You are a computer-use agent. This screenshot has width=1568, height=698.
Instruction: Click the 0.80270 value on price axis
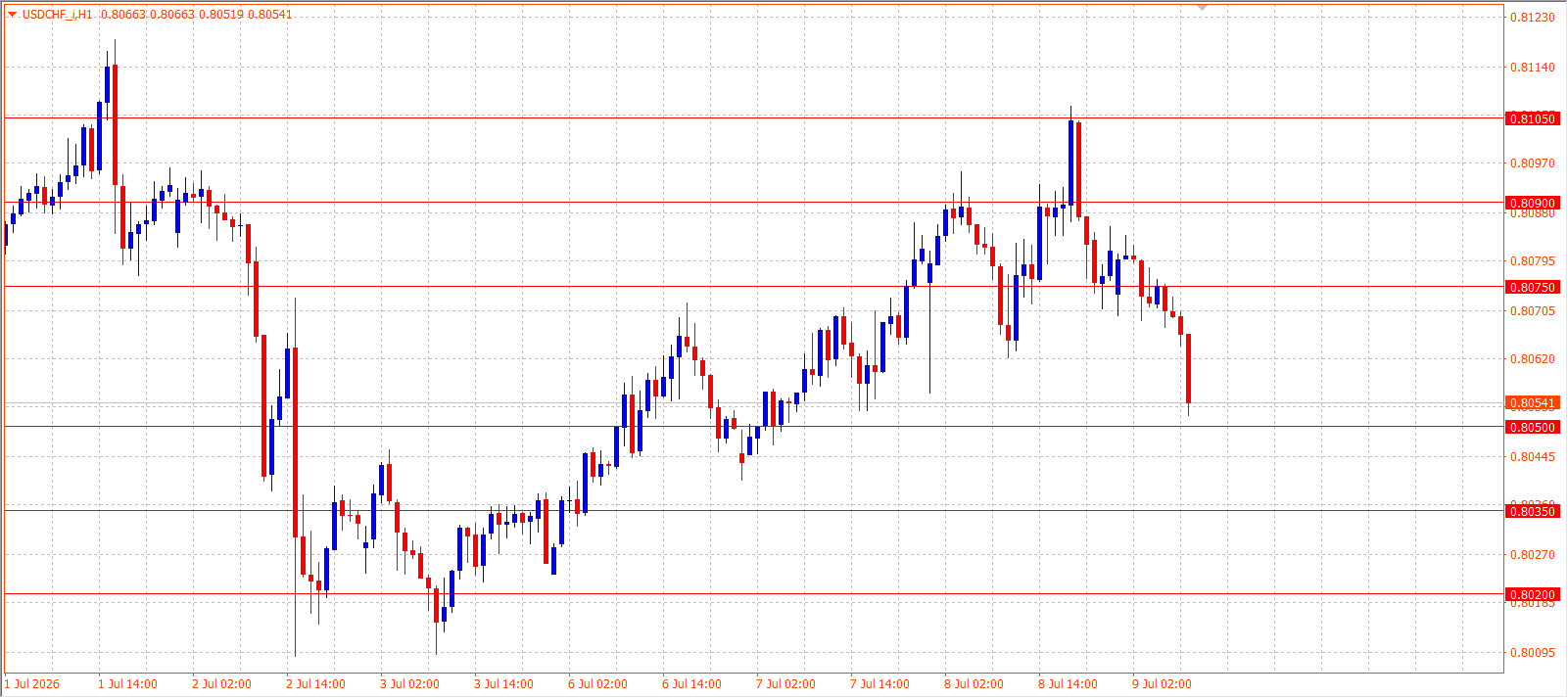click(1532, 555)
